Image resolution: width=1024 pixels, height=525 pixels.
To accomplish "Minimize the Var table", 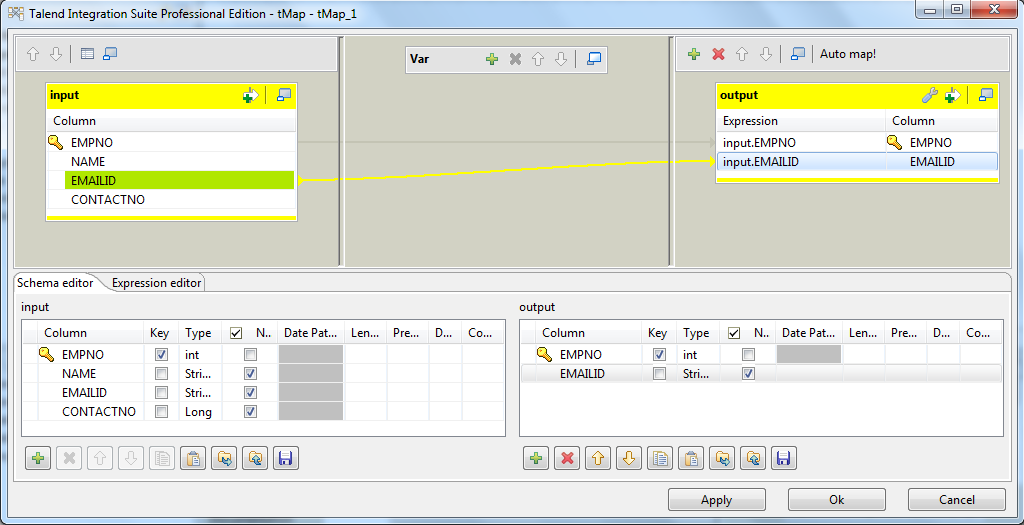I will coord(594,59).
